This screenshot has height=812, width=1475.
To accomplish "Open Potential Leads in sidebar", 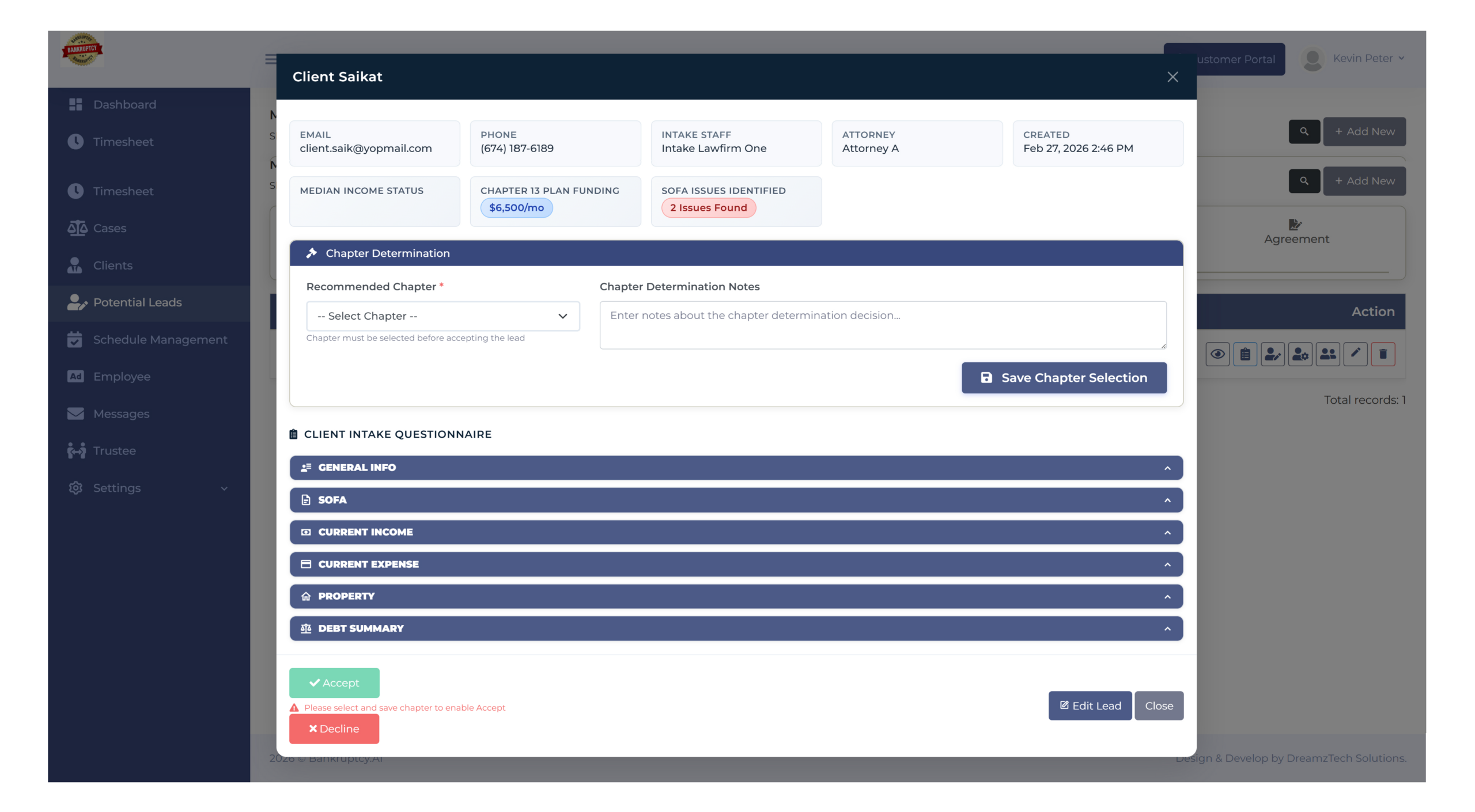I will click(137, 302).
